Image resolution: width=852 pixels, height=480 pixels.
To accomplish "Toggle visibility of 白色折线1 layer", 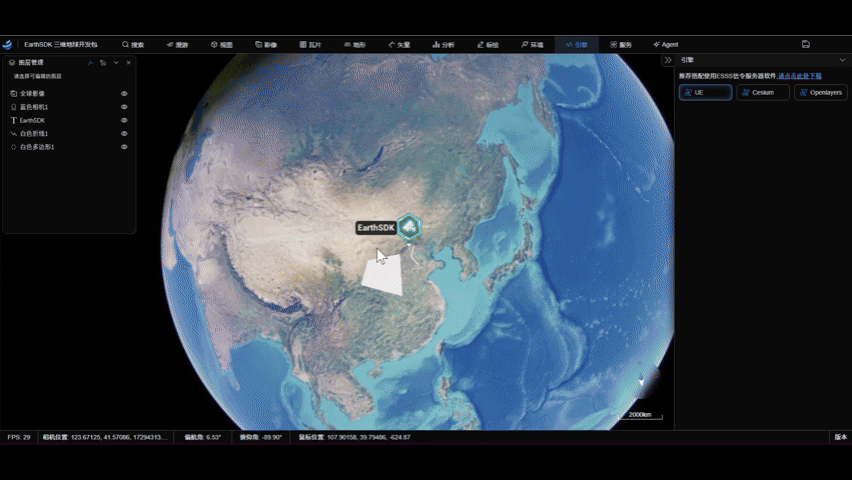I will point(124,133).
